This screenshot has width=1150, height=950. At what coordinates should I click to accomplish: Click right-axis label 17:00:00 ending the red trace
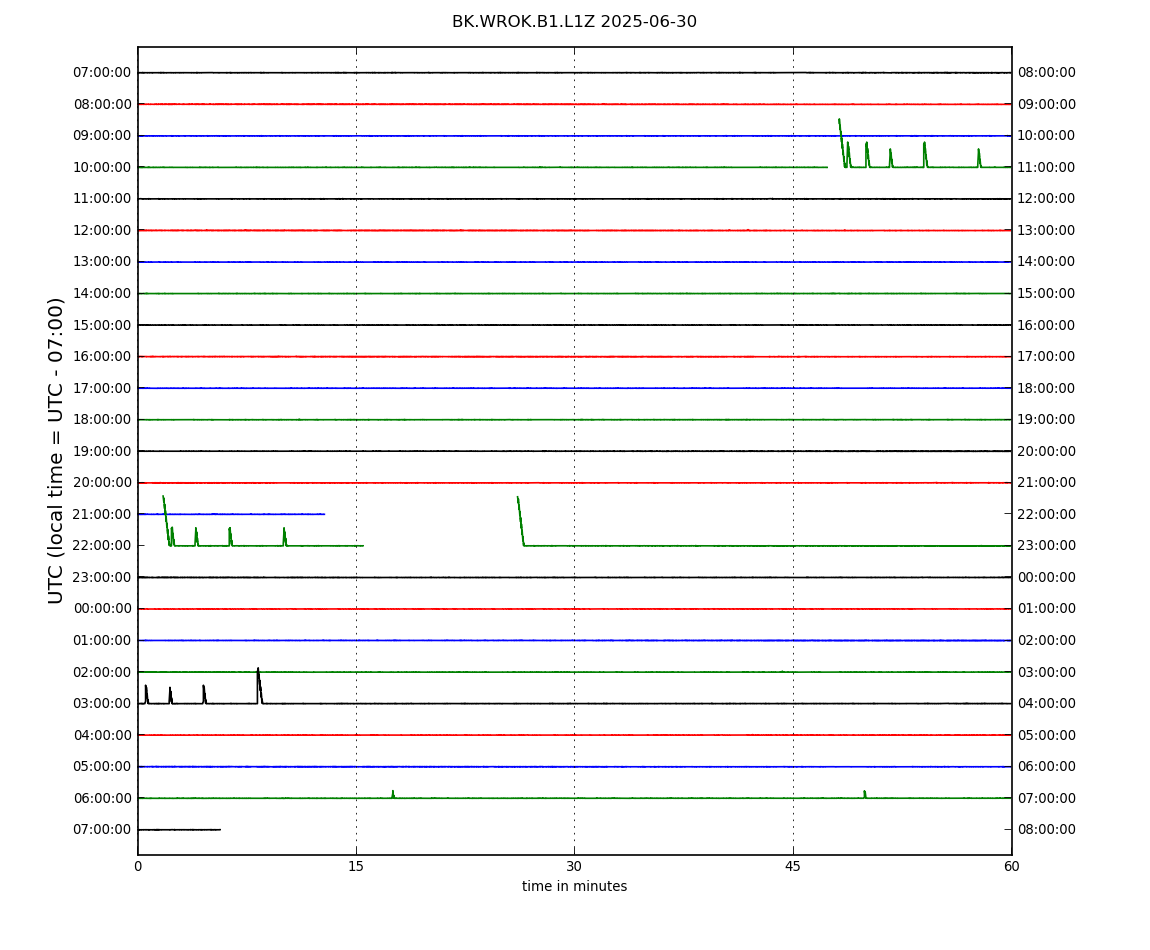(1047, 357)
